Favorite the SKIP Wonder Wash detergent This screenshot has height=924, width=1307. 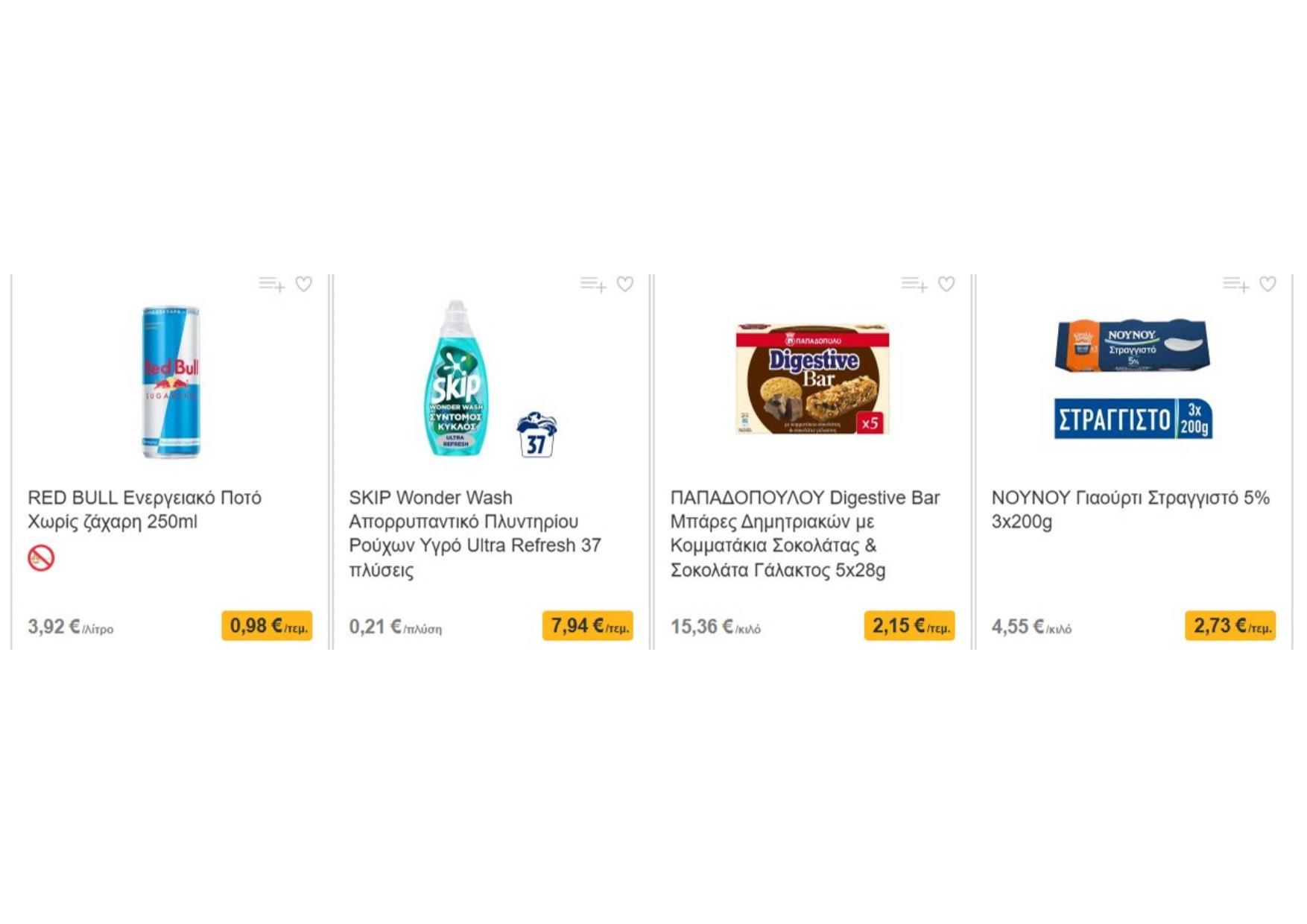pyautogui.click(x=625, y=284)
